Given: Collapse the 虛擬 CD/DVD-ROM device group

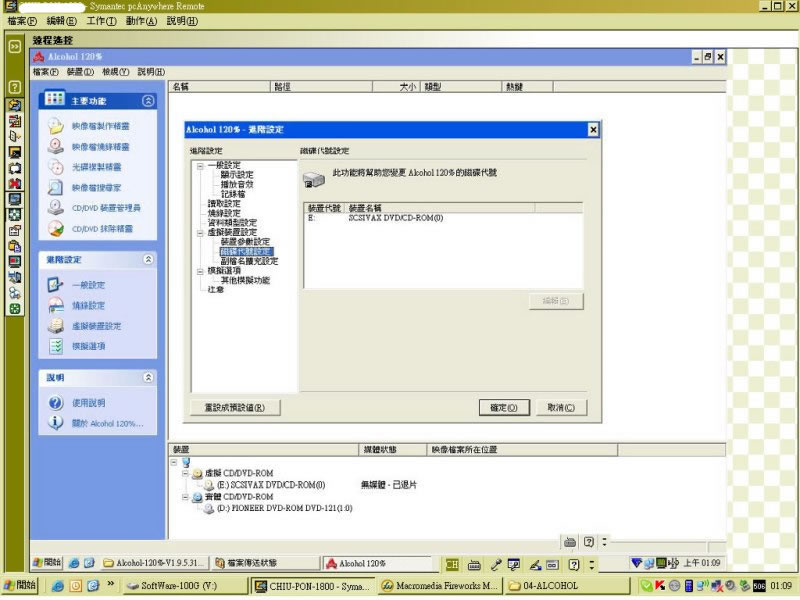Looking at the screenshot, I should (x=186, y=473).
